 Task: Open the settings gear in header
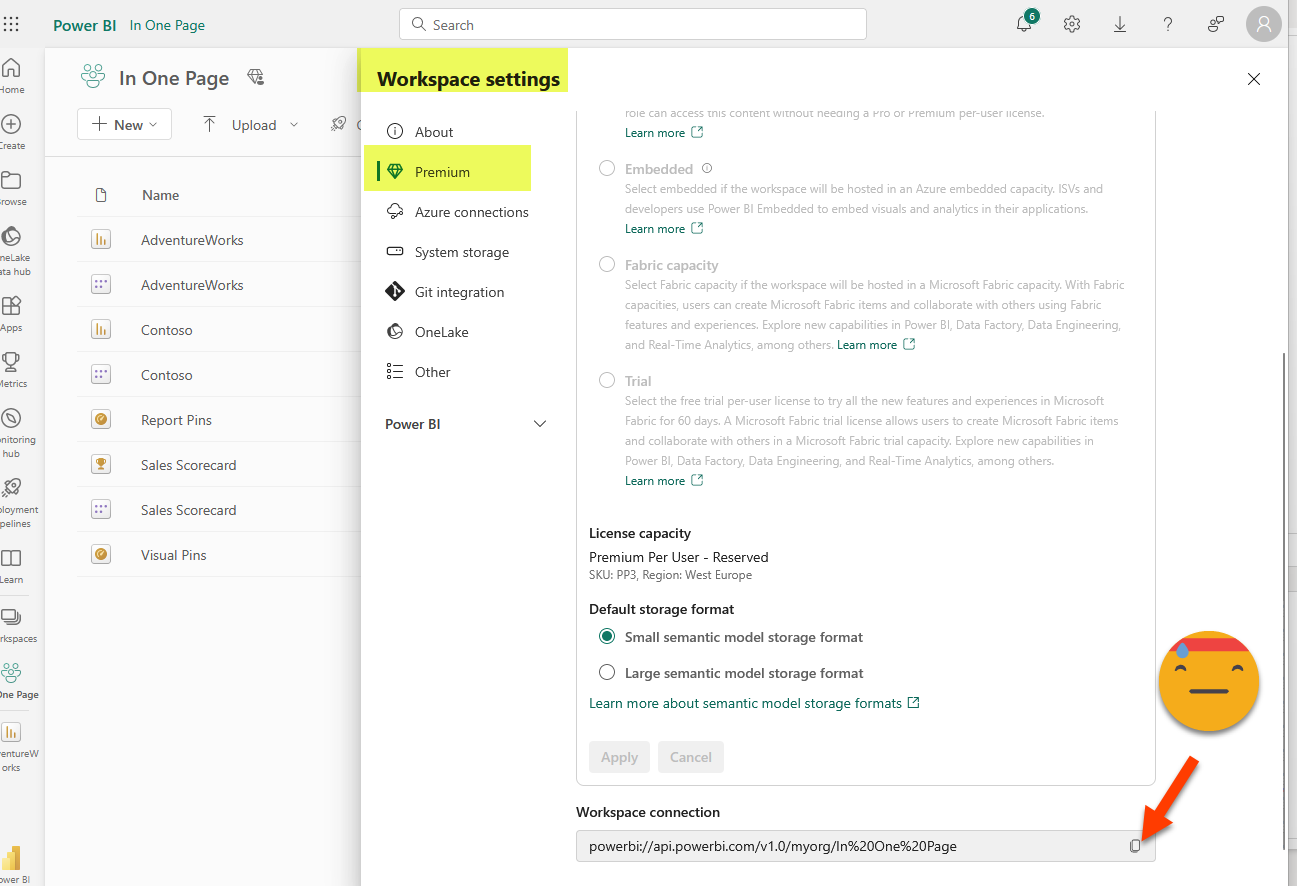pos(1072,24)
